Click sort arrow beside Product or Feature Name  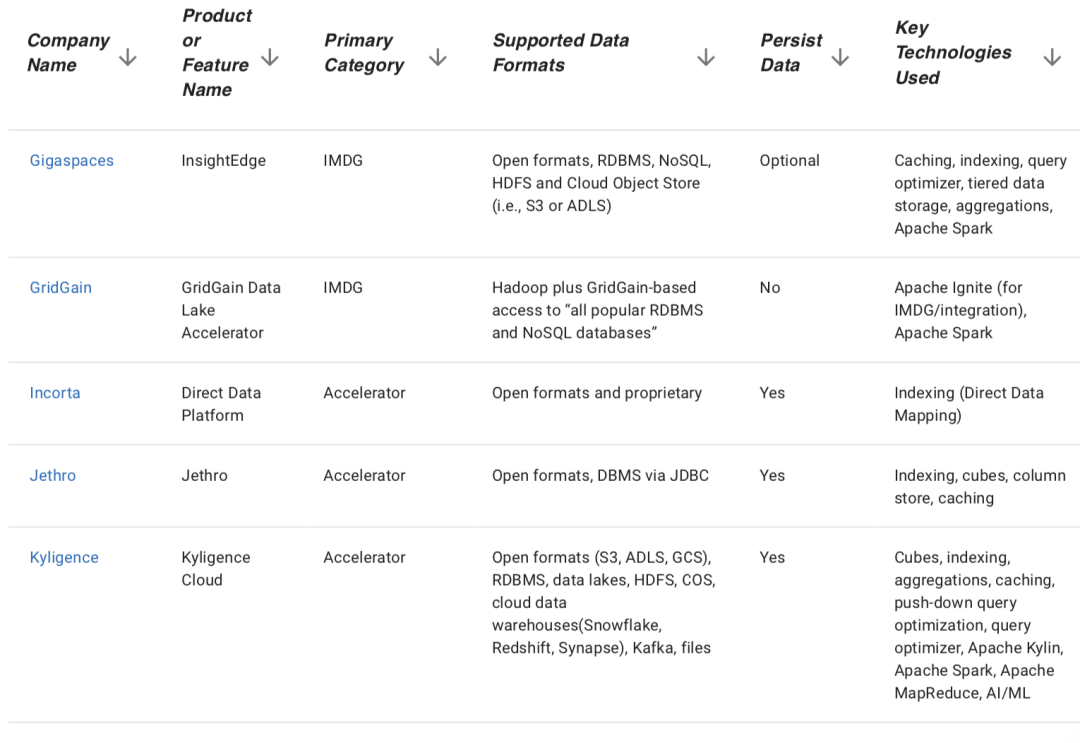[270, 58]
